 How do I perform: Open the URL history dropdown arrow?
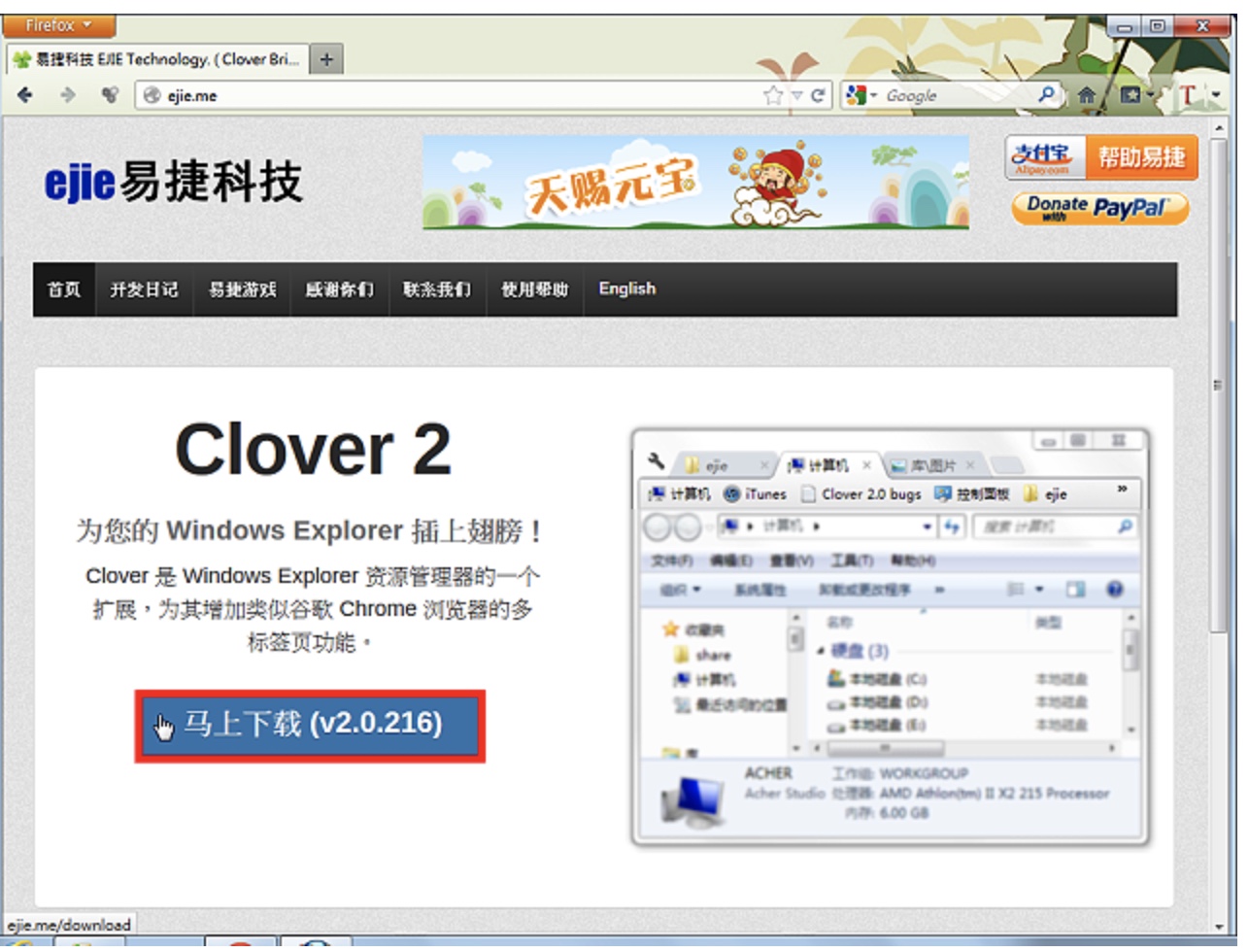pos(796,95)
